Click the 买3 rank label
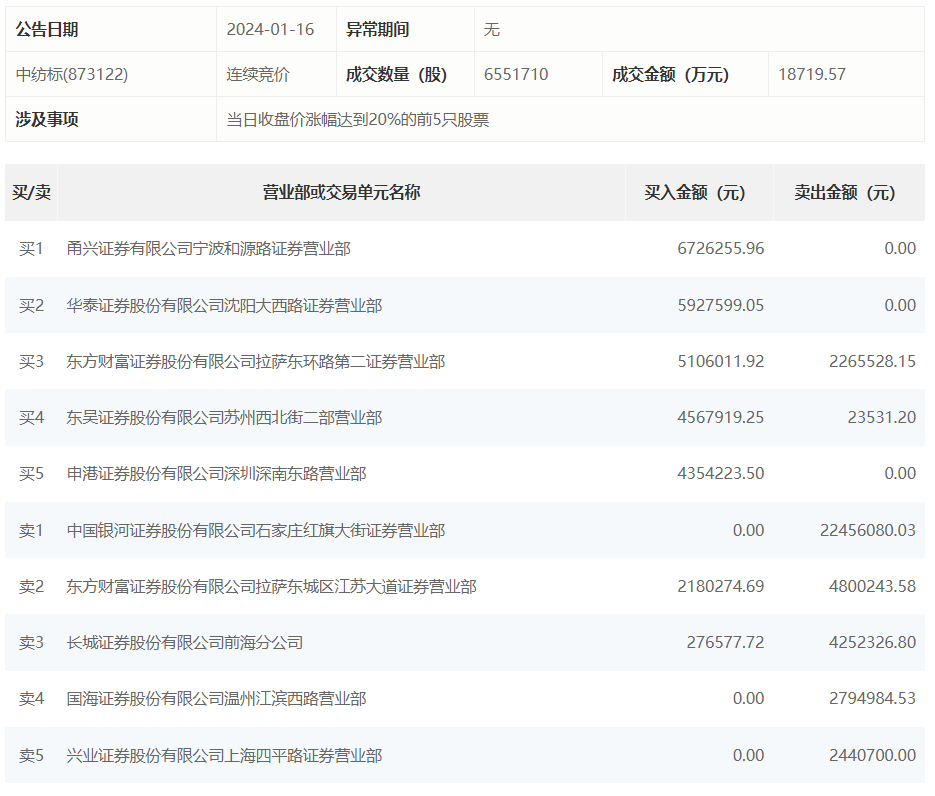935x796 pixels. click(x=31, y=361)
